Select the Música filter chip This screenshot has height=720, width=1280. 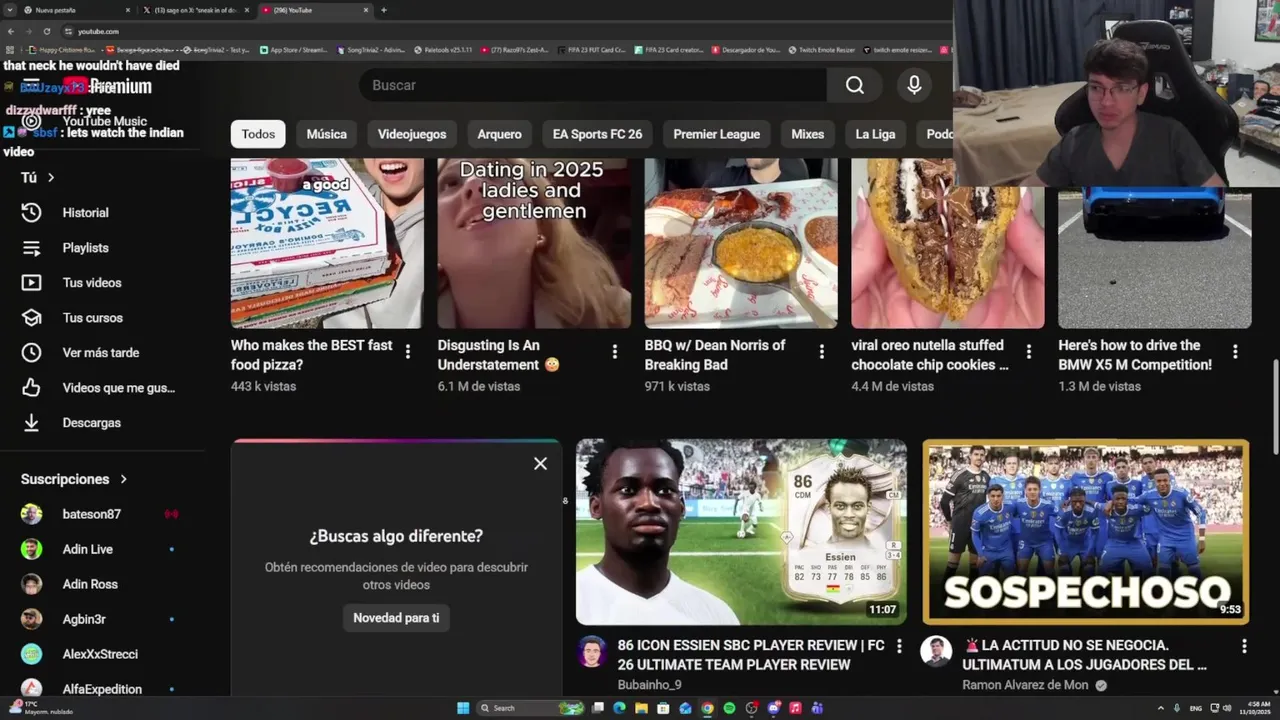pyautogui.click(x=327, y=134)
